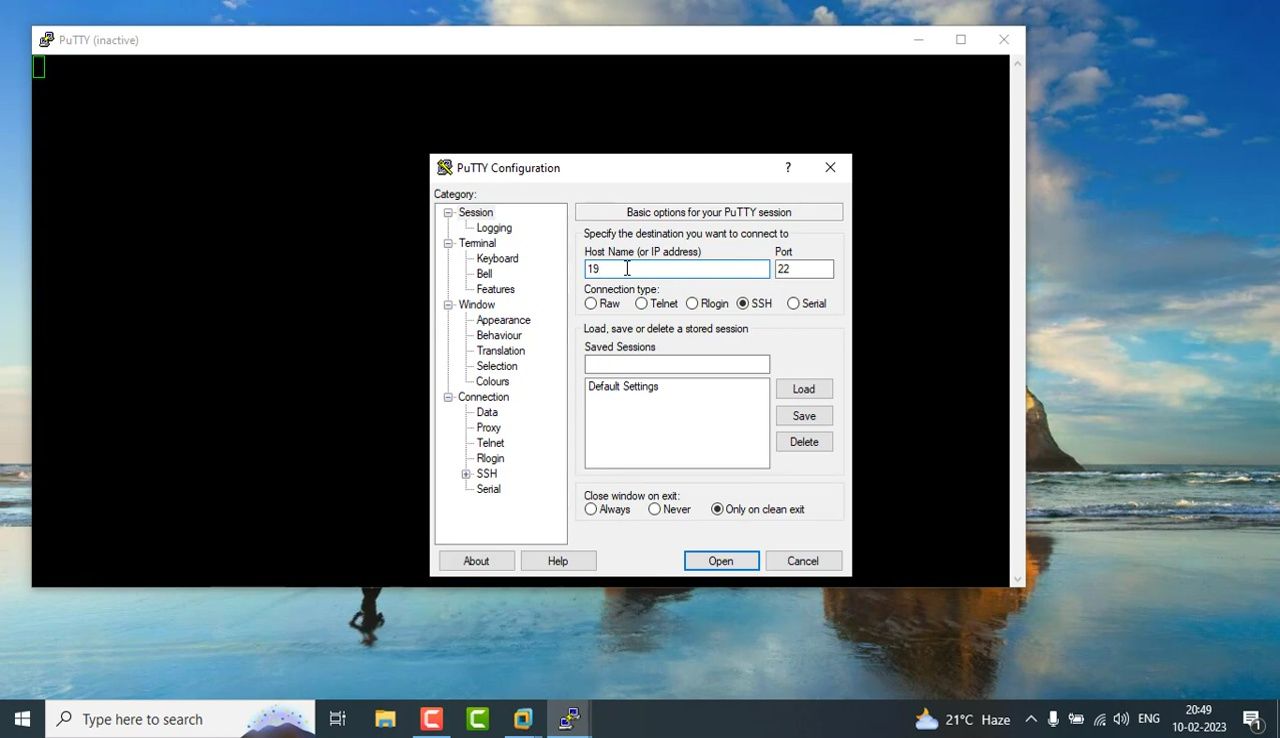Load the selected saved session

(x=804, y=389)
